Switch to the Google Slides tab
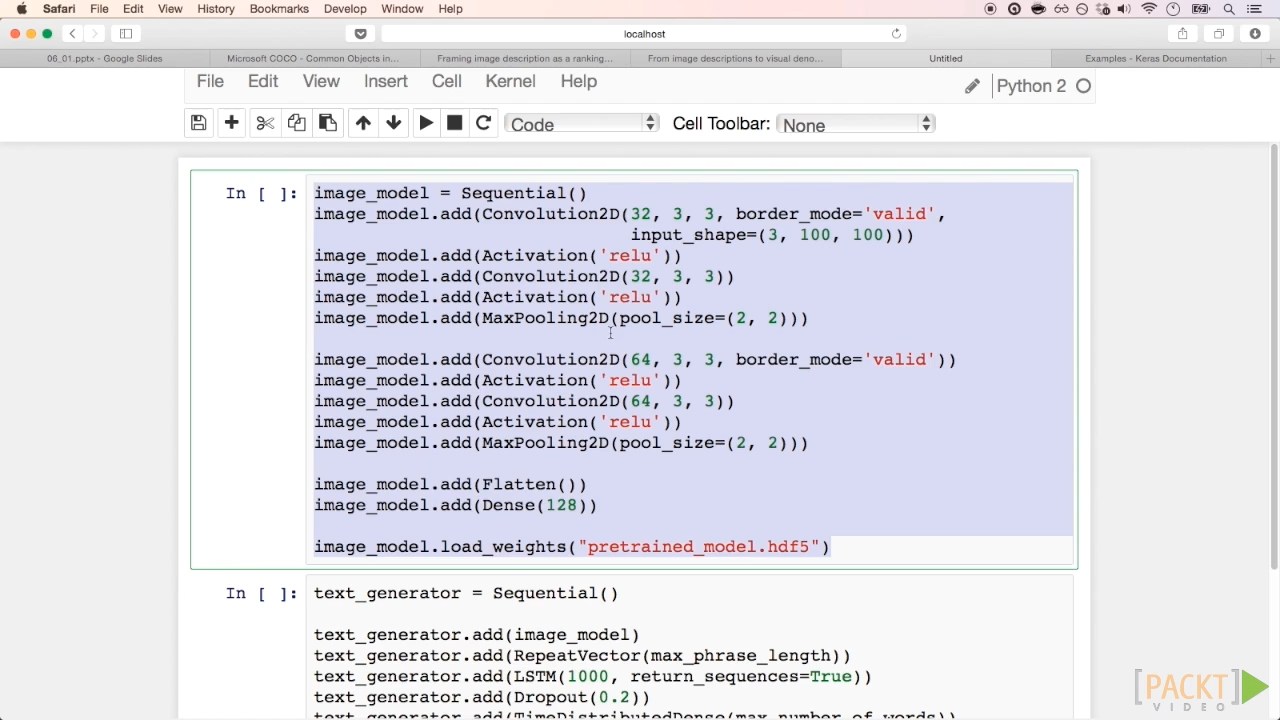This screenshot has width=1280, height=720. coord(104,58)
